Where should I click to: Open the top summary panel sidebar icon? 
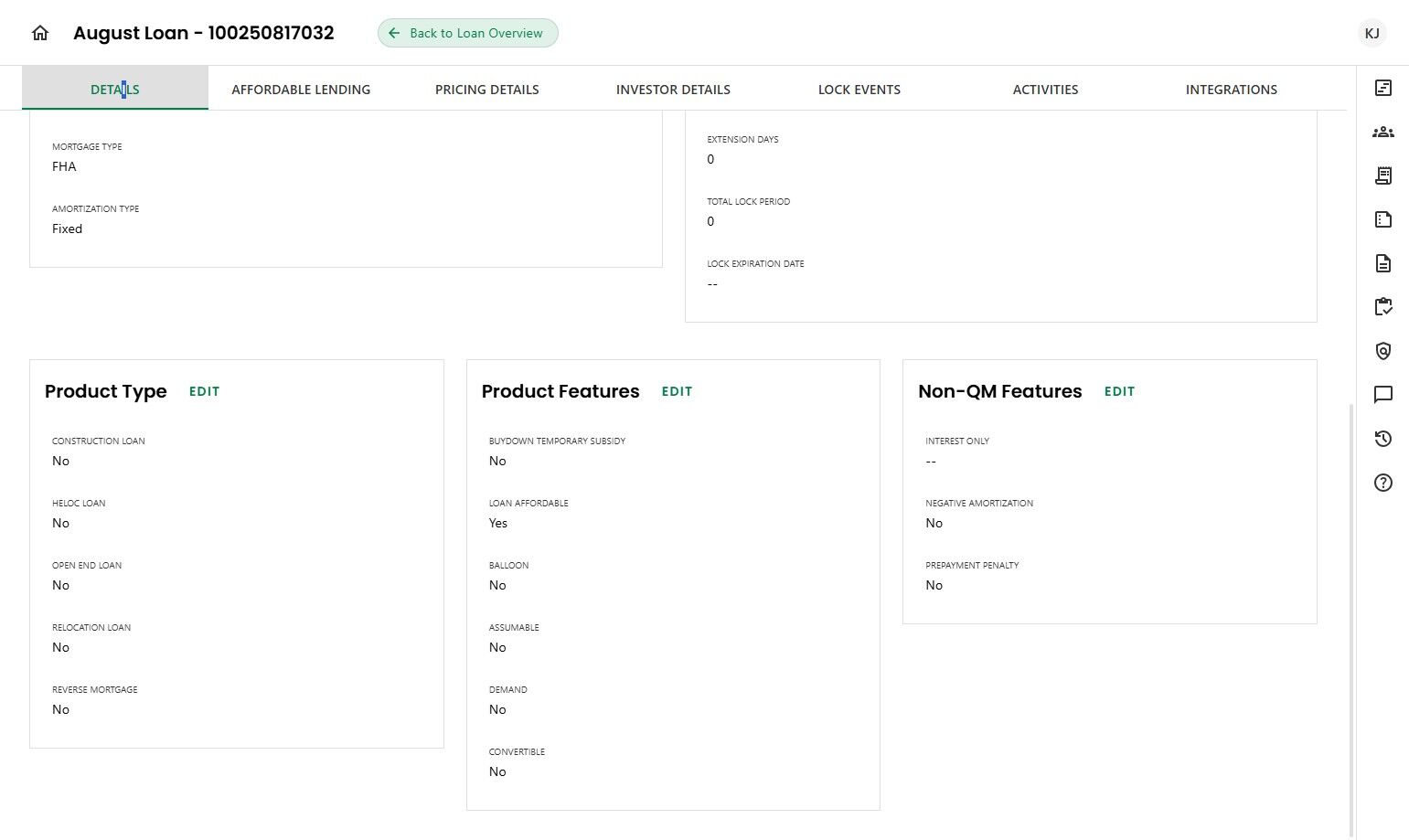tap(1382, 88)
